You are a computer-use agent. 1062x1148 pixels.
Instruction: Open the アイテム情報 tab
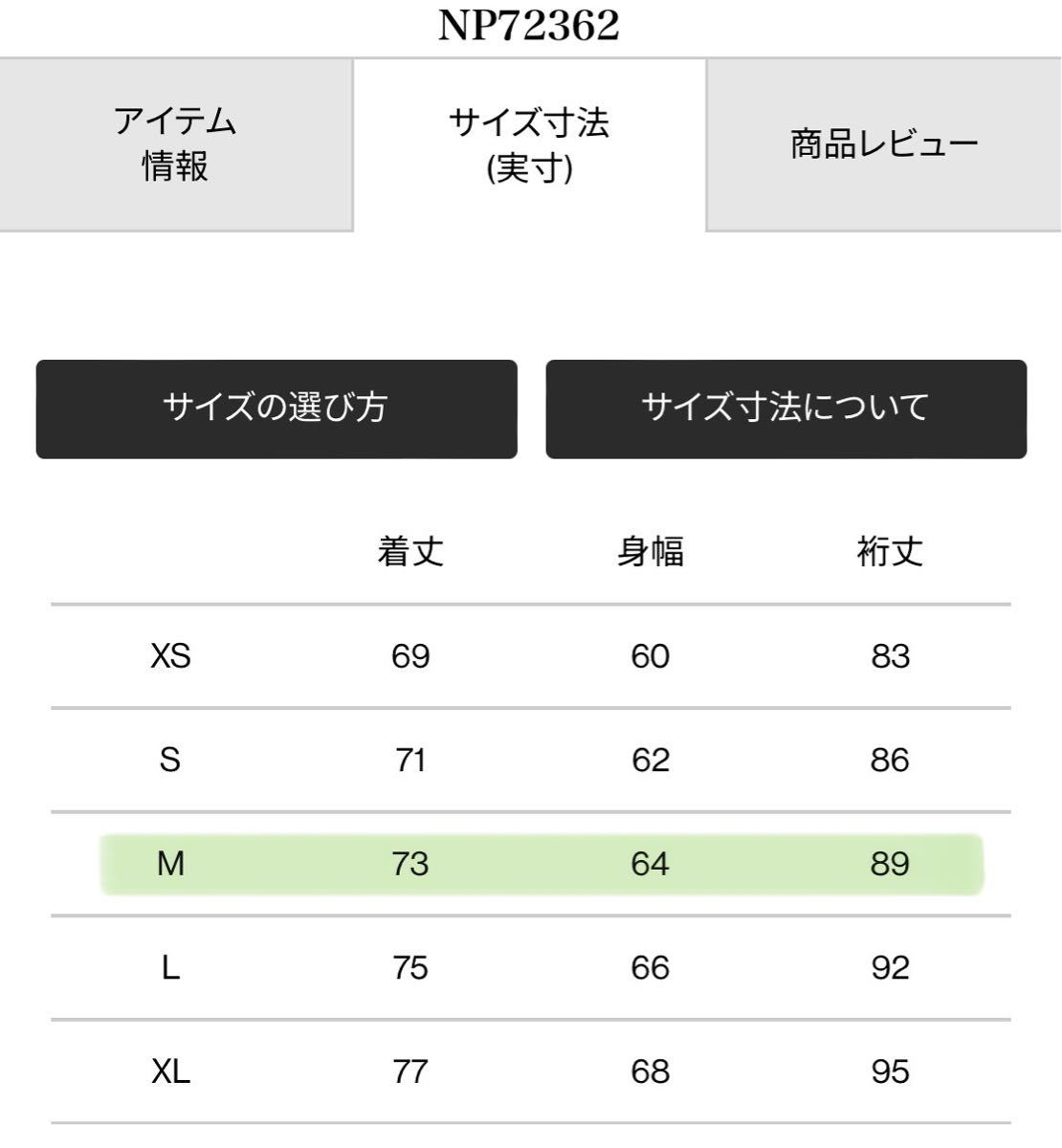coord(175,144)
